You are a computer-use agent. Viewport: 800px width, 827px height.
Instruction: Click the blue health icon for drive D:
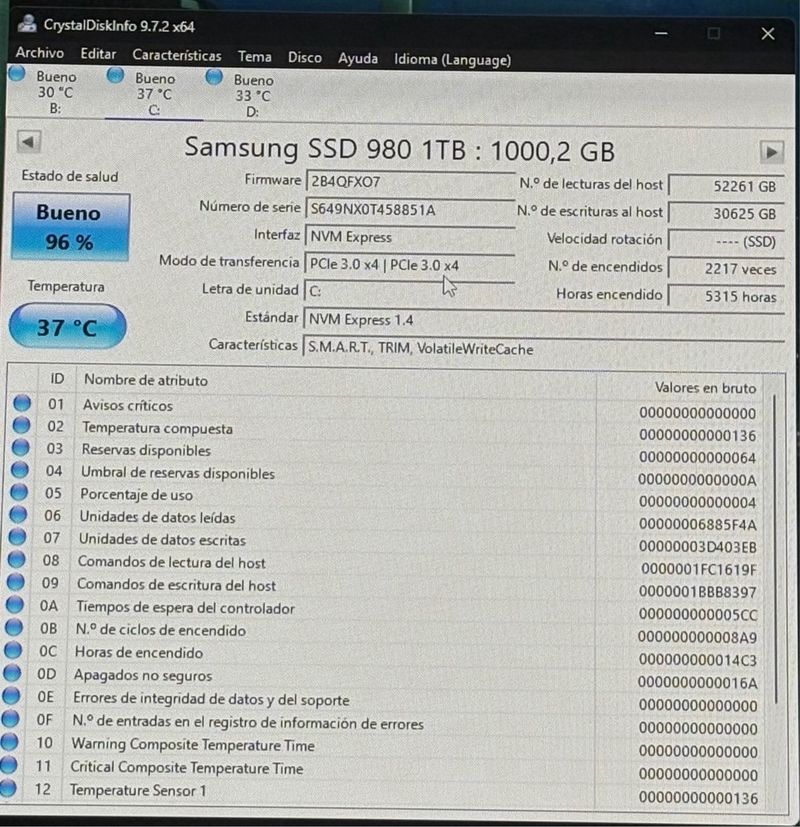[x=214, y=77]
